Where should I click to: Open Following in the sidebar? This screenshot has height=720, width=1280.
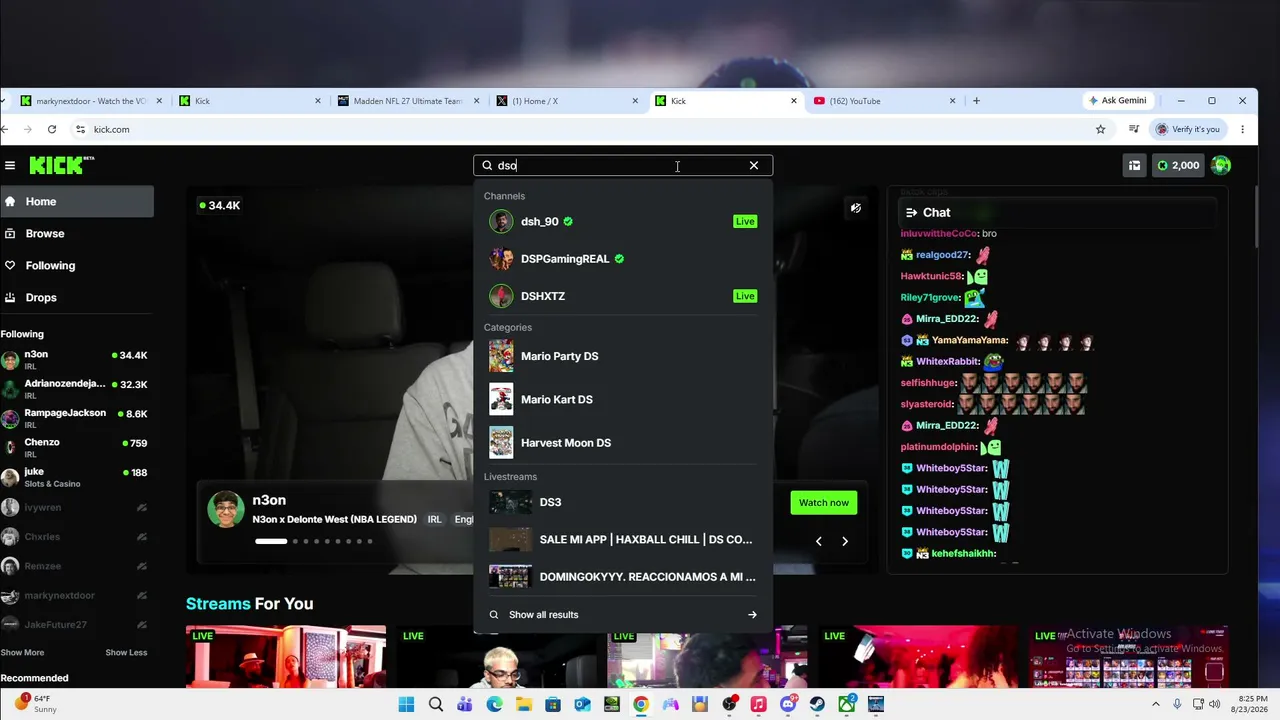[x=77, y=265]
